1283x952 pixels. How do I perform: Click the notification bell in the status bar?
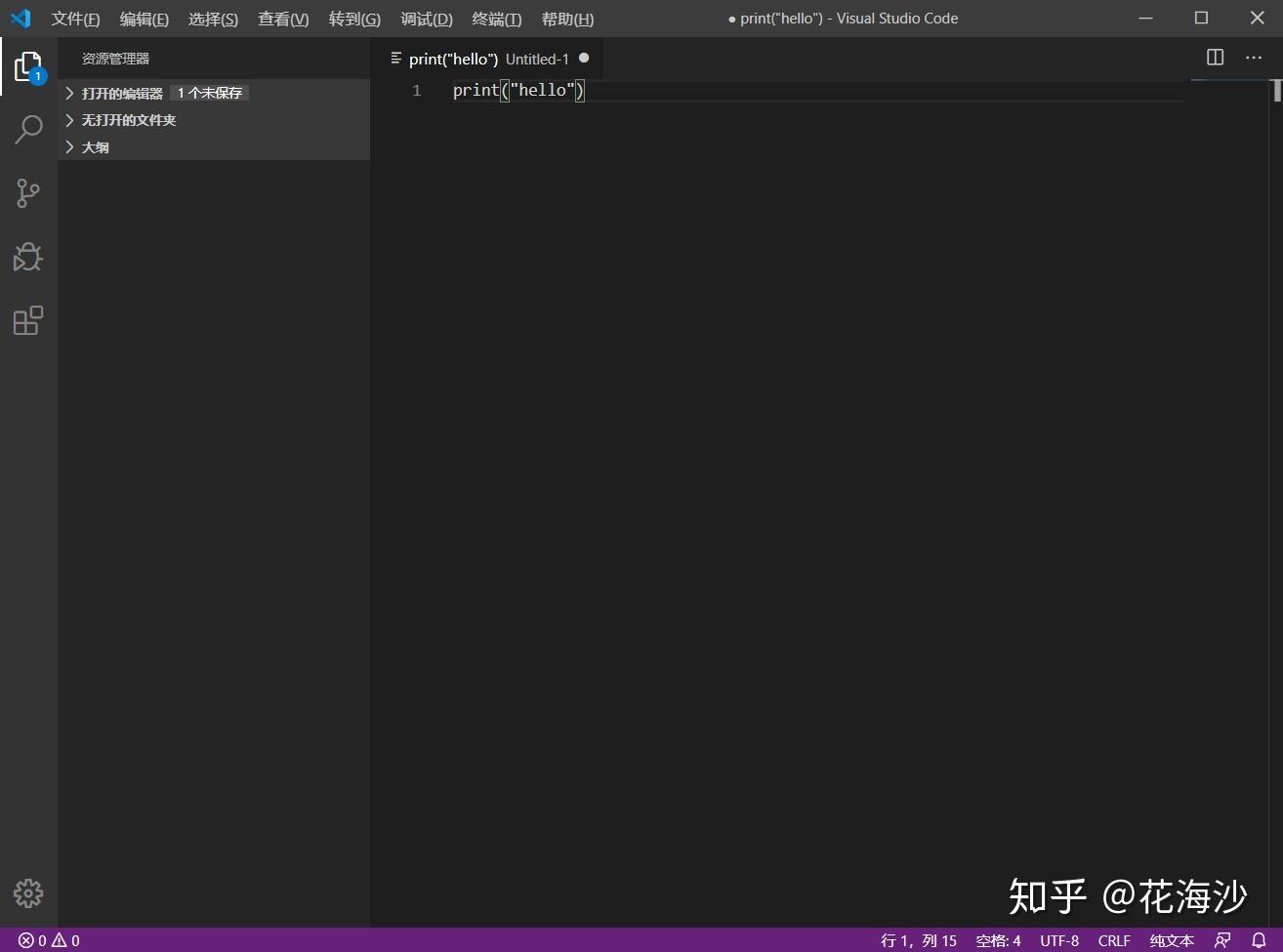(1260, 939)
